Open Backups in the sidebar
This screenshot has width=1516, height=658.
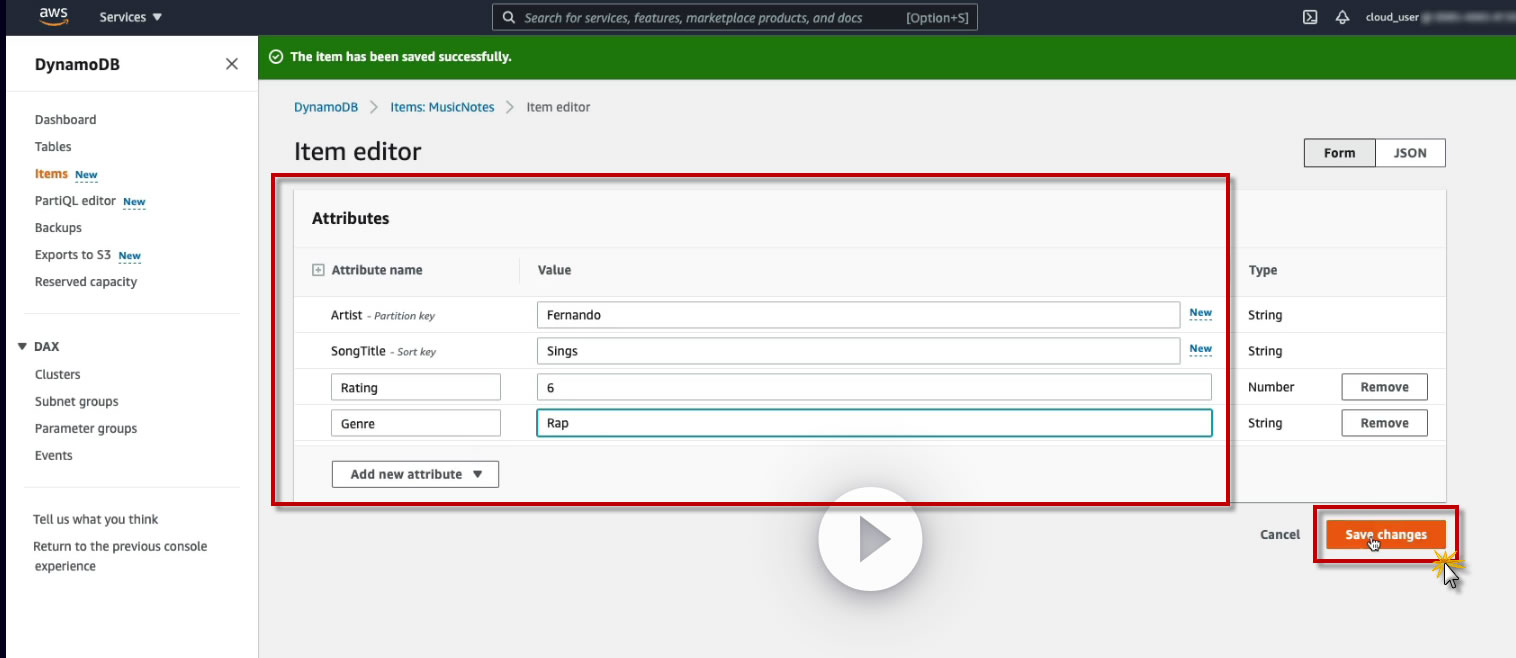point(58,227)
